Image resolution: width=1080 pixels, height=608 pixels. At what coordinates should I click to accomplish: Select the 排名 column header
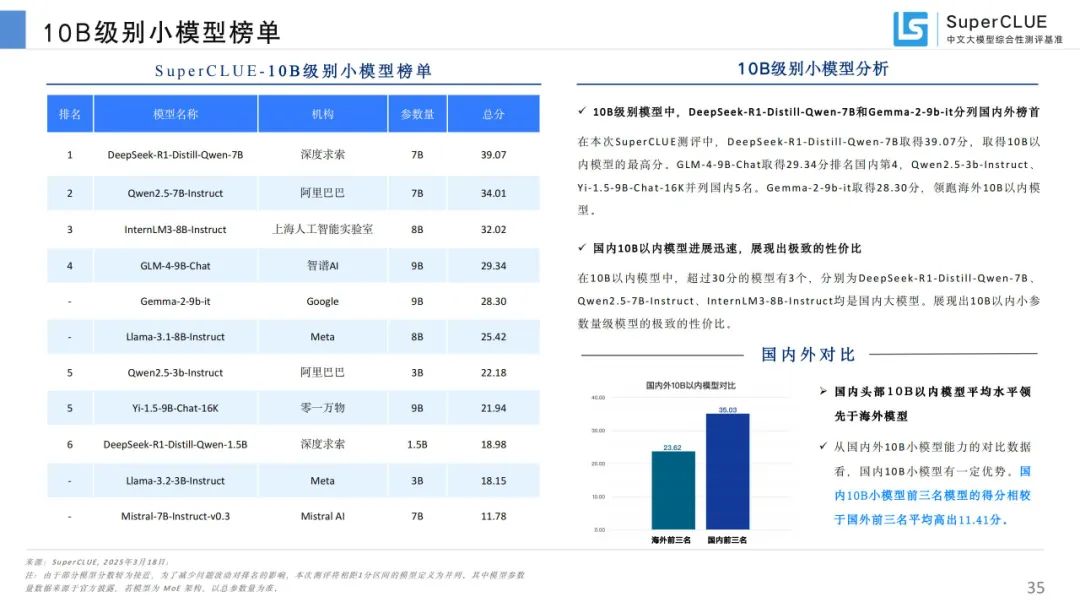[x=70, y=114]
